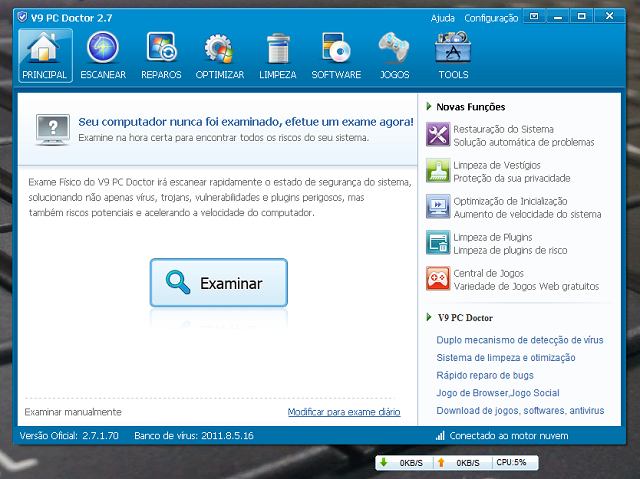This screenshot has width=640, height=479.
Task: Click the Limpeza de Plugins icon
Action: 438,242
